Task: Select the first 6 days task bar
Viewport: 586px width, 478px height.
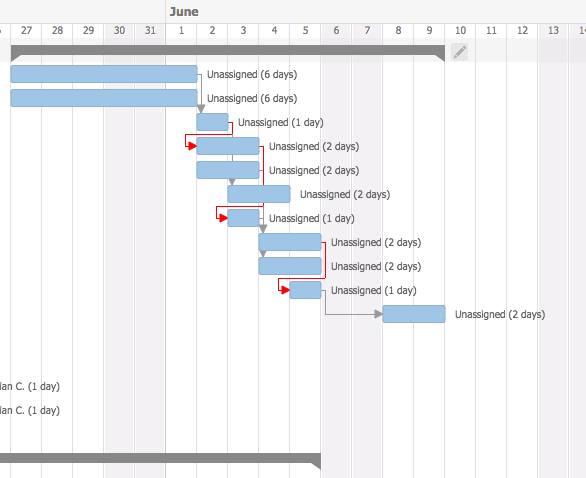Action: [x=104, y=74]
